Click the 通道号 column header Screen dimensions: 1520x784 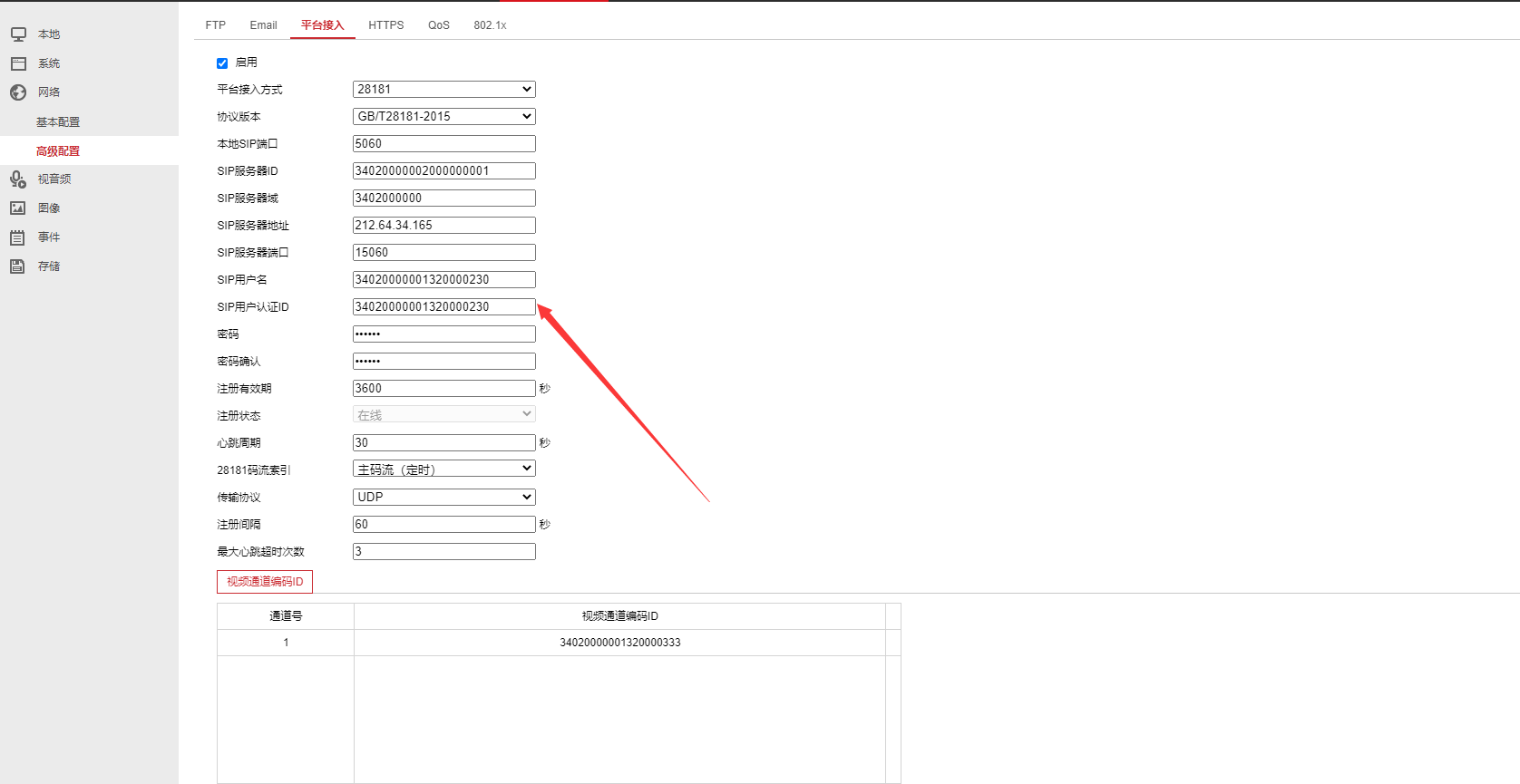tap(286, 616)
